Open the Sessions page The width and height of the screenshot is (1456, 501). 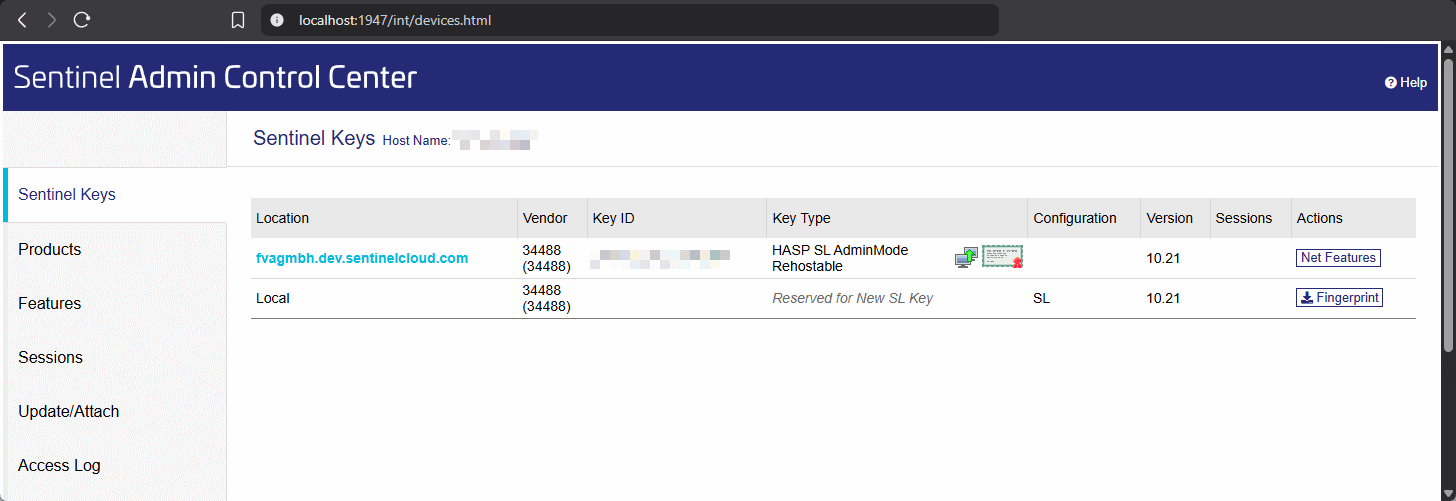coord(51,357)
